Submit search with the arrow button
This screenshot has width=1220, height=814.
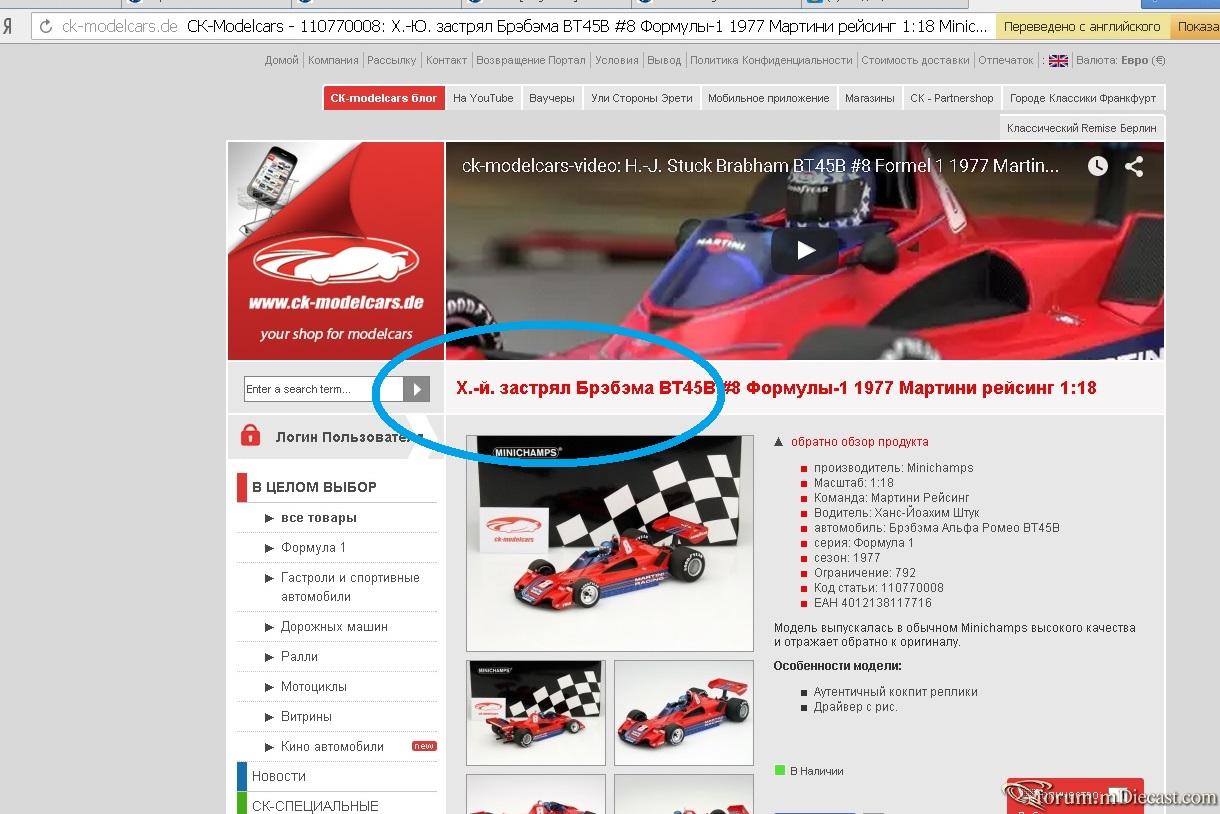pyautogui.click(x=417, y=389)
